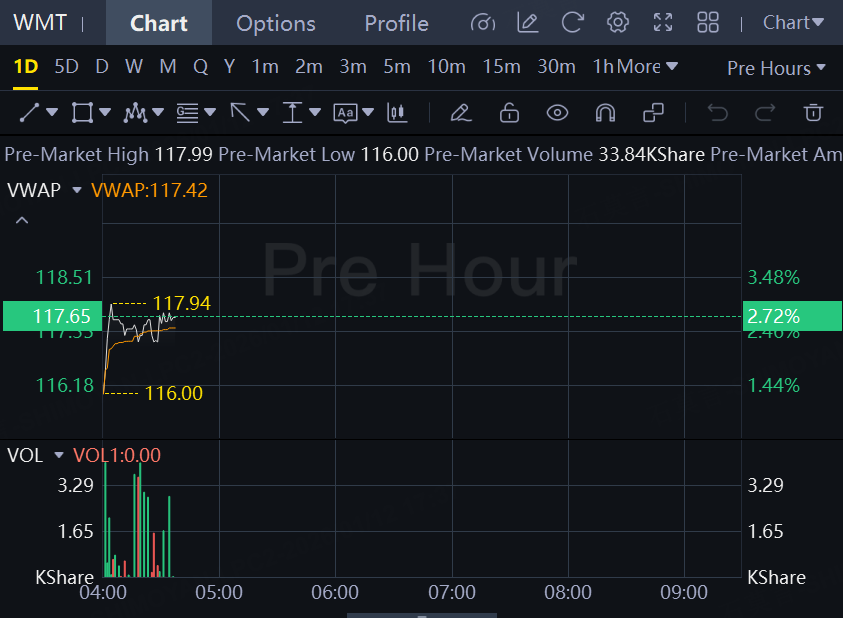Click the pencil draw tool in drawing toolbar

tap(460, 112)
